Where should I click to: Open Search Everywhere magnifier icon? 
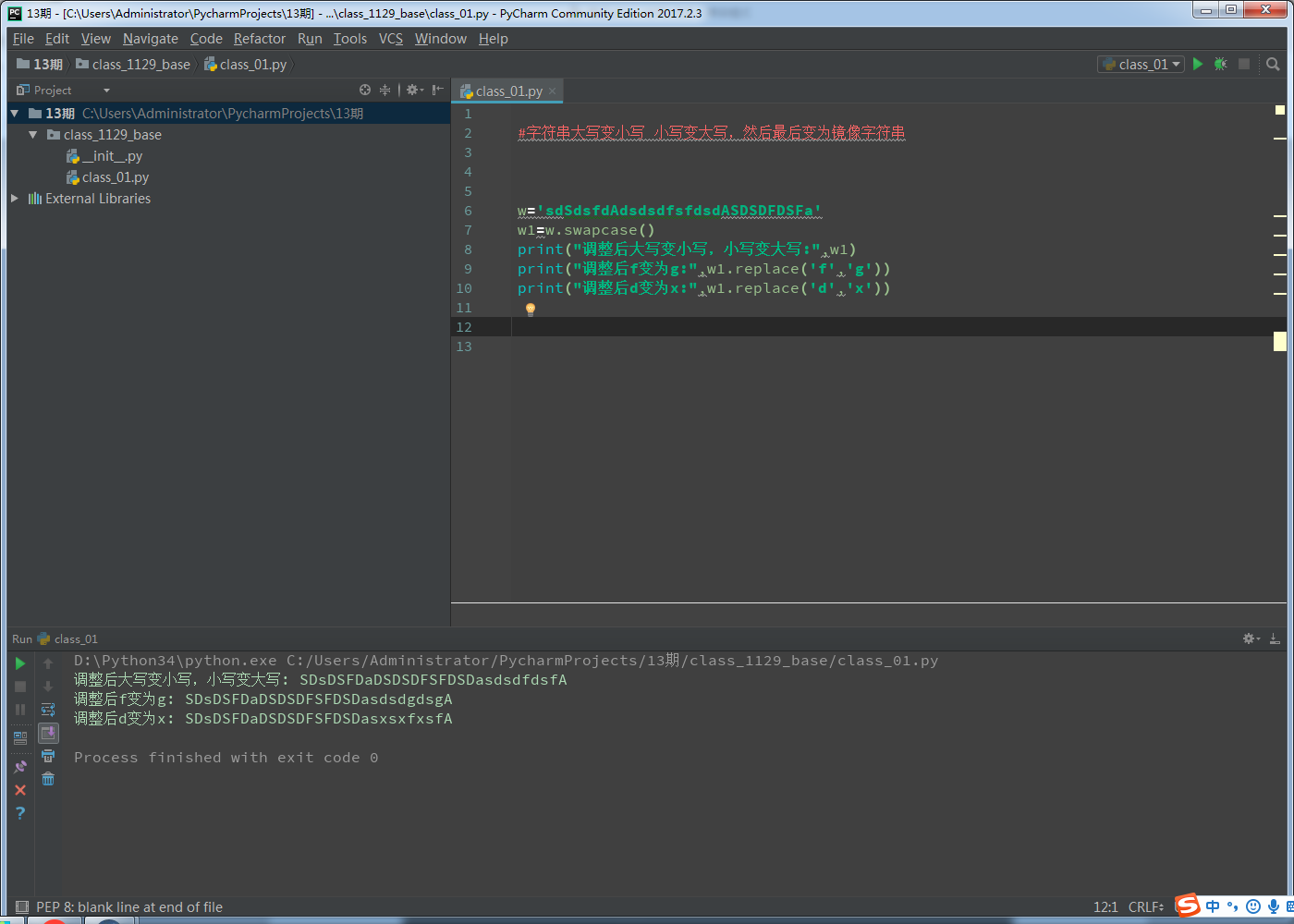1273,65
